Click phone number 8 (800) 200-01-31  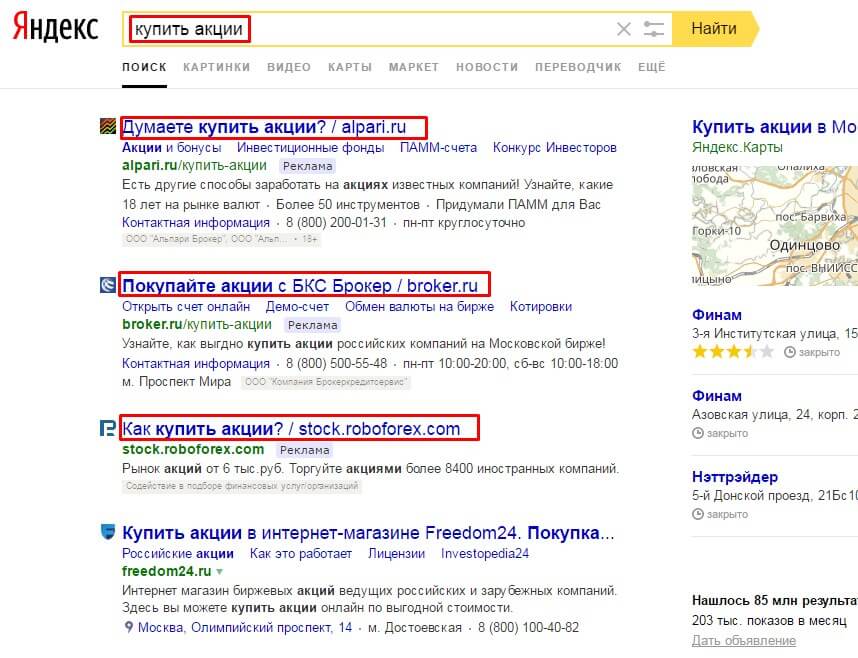tap(336, 223)
